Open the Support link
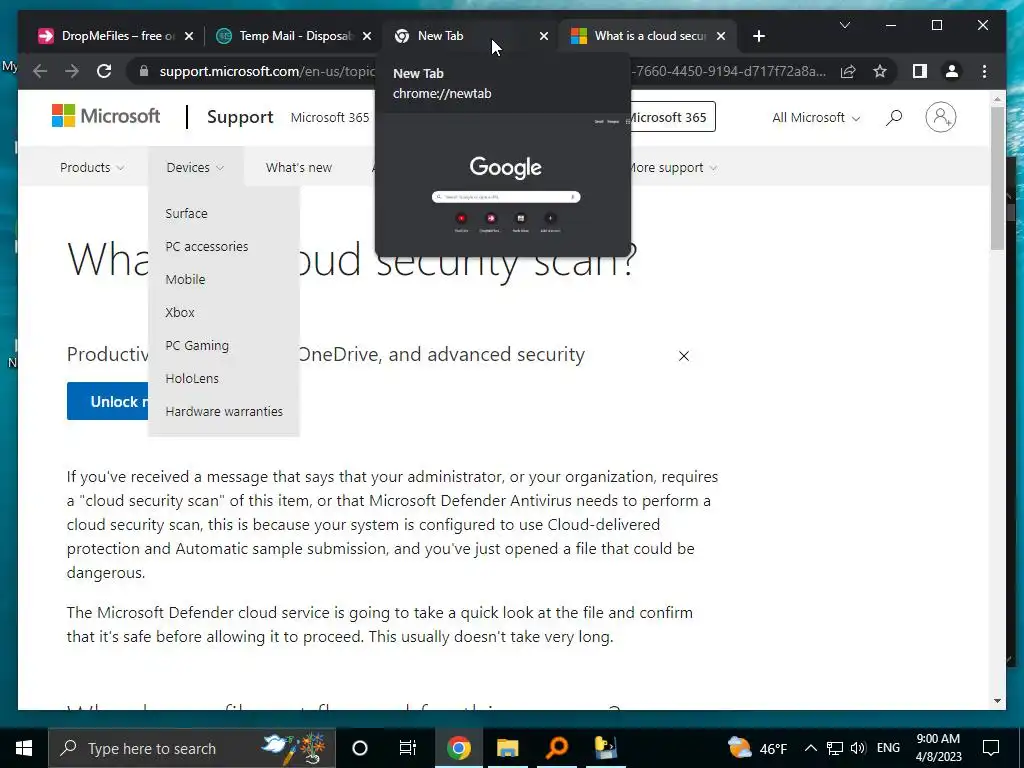Image resolution: width=1024 pixels, height=768 pixels. point(240,117)
